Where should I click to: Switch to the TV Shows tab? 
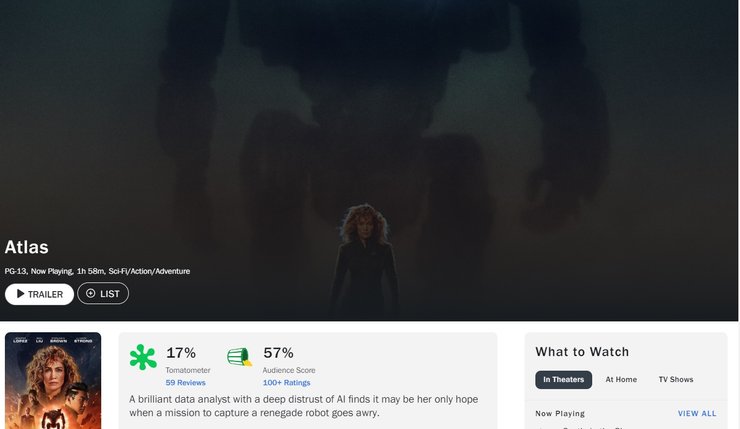(676, 379)
